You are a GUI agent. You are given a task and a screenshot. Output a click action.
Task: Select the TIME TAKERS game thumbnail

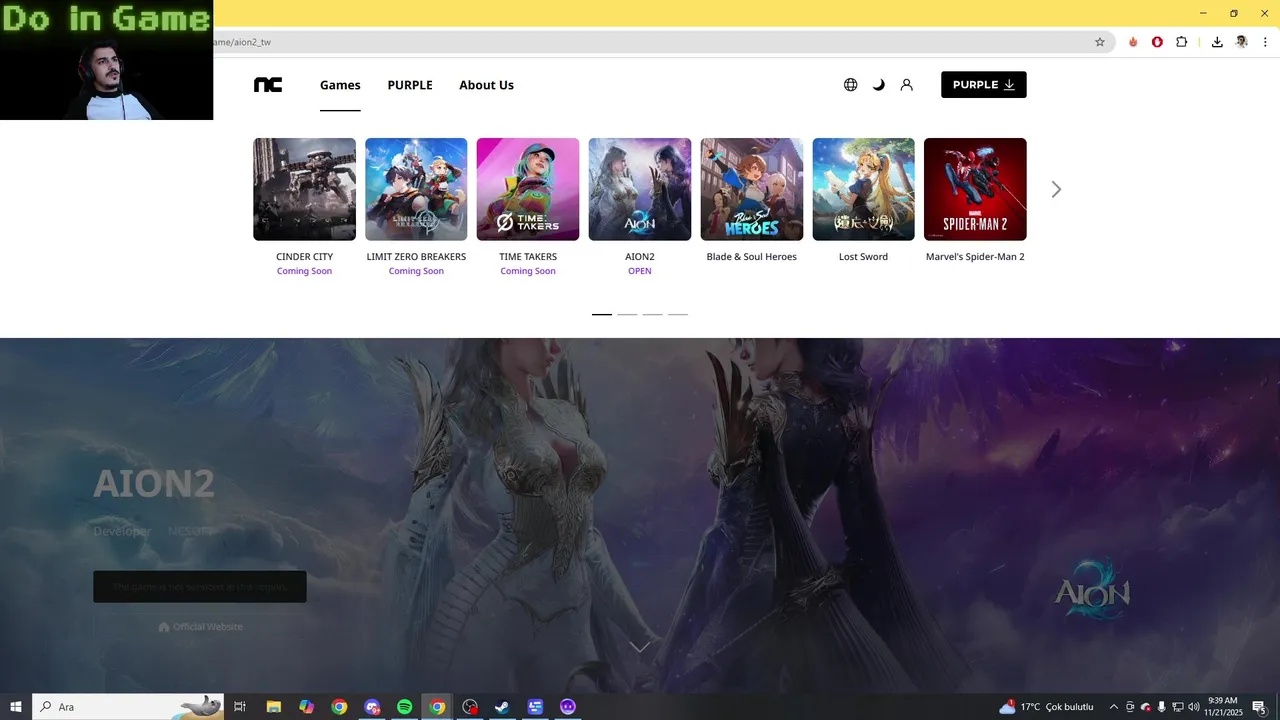(x=528, y=189)
